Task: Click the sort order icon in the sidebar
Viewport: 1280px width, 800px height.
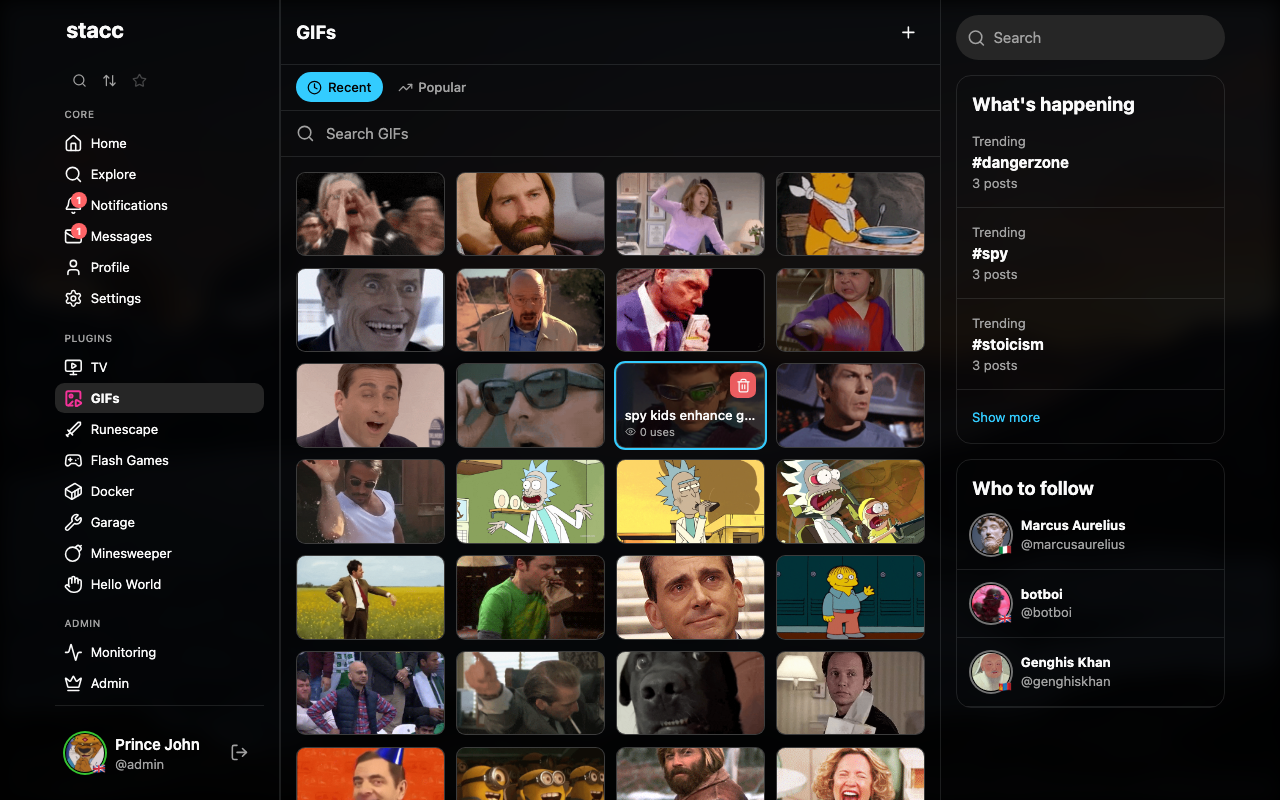Action: (109, 80)
